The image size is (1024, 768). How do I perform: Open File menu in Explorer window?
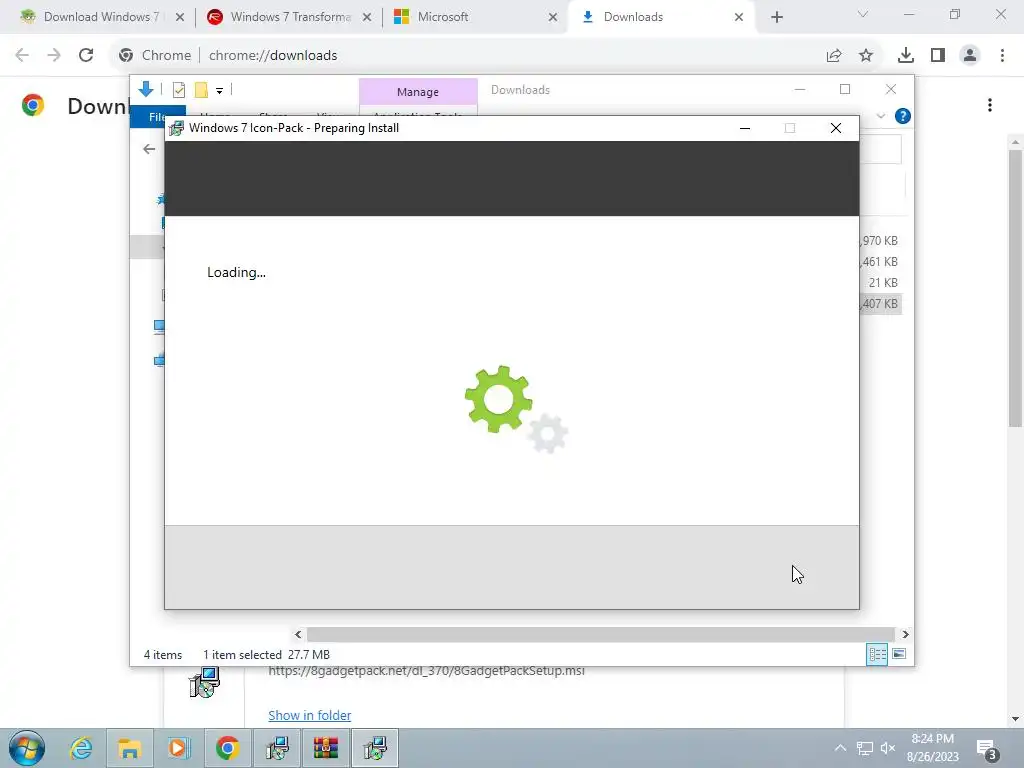157,116
